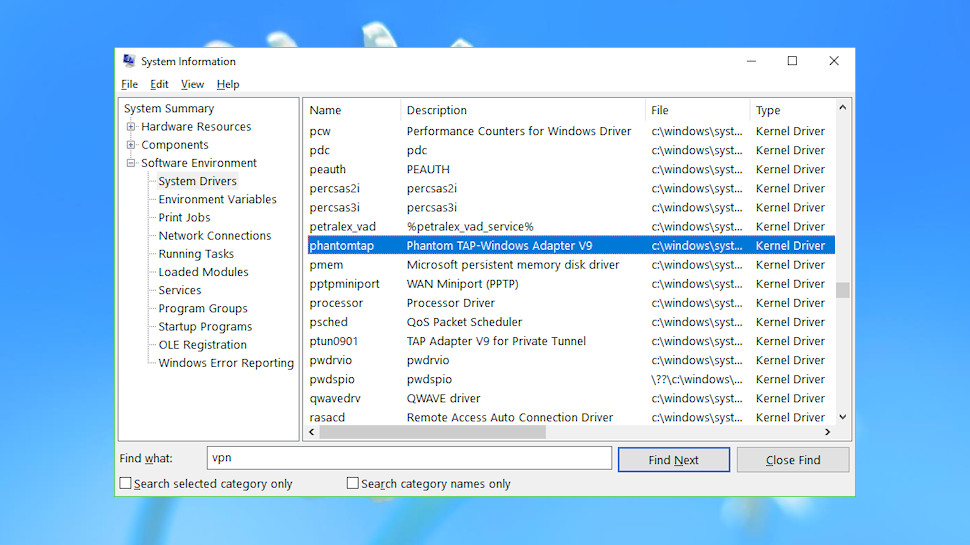
Task: Open OLE Registration category
Action: 202,345
